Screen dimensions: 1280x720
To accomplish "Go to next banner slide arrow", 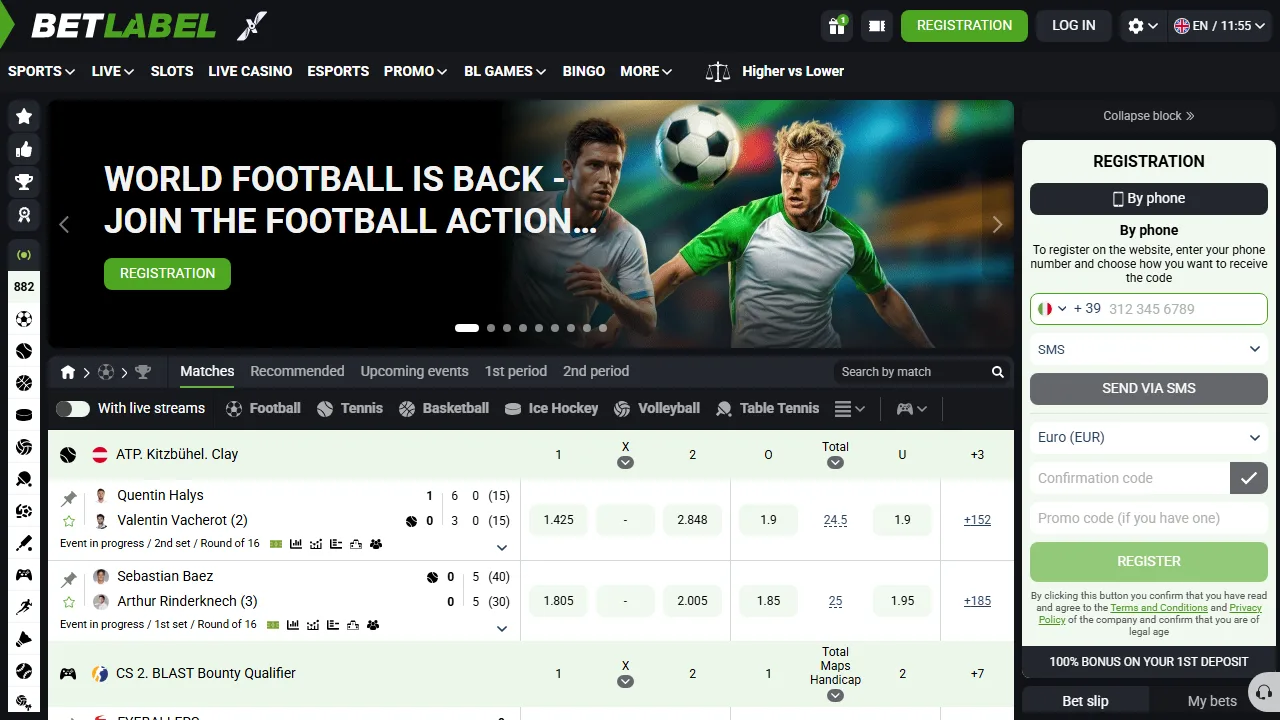I will point(997,225).
